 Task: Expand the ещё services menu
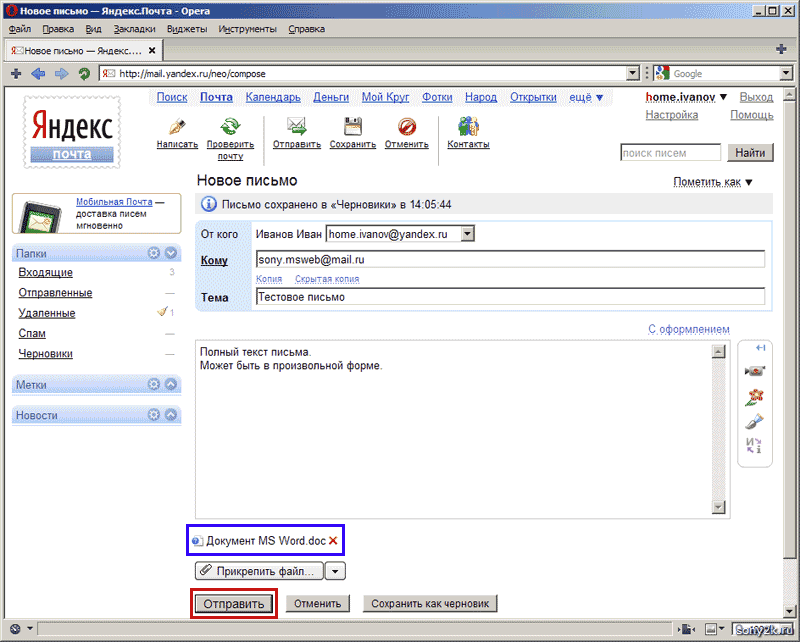coord(586,97)
